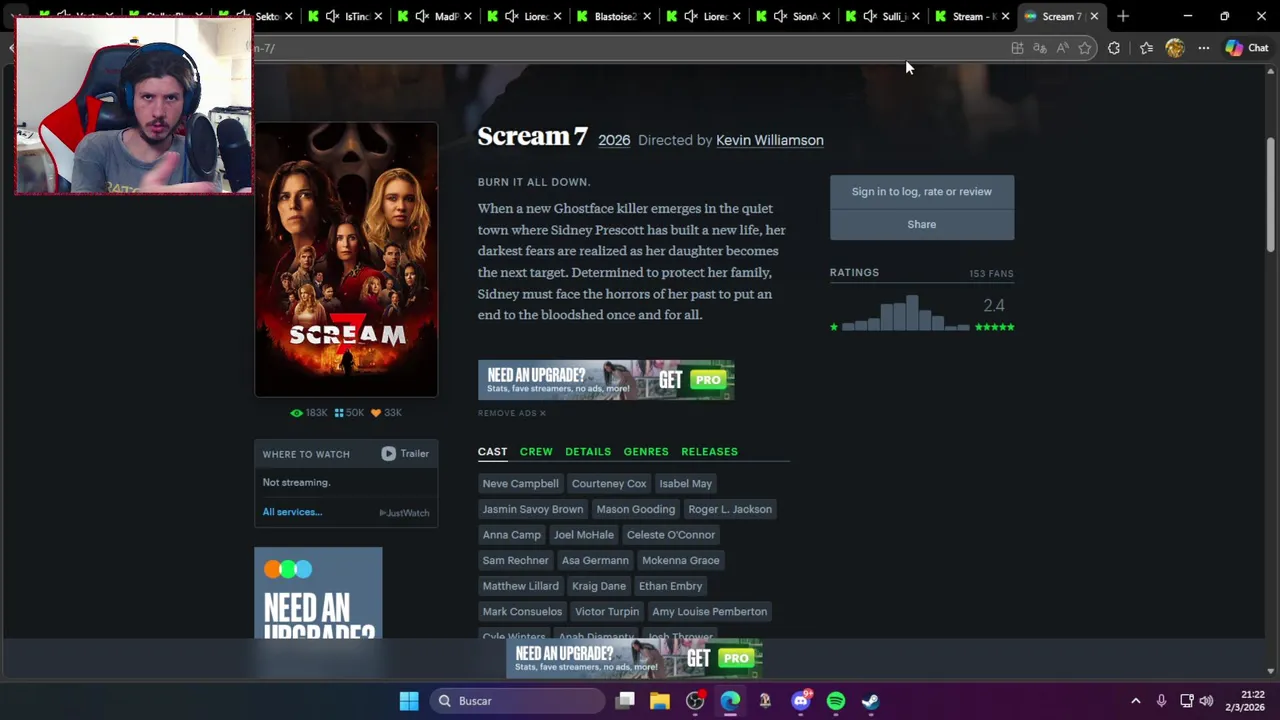Open OBS Studio taskbar icon

[695, 701]
